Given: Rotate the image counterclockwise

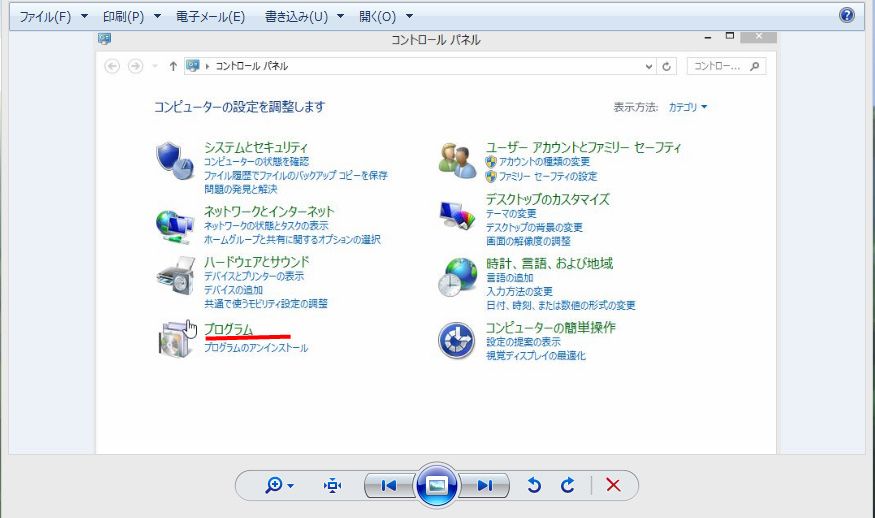Looking at the screenshot, I should (534, 486).
